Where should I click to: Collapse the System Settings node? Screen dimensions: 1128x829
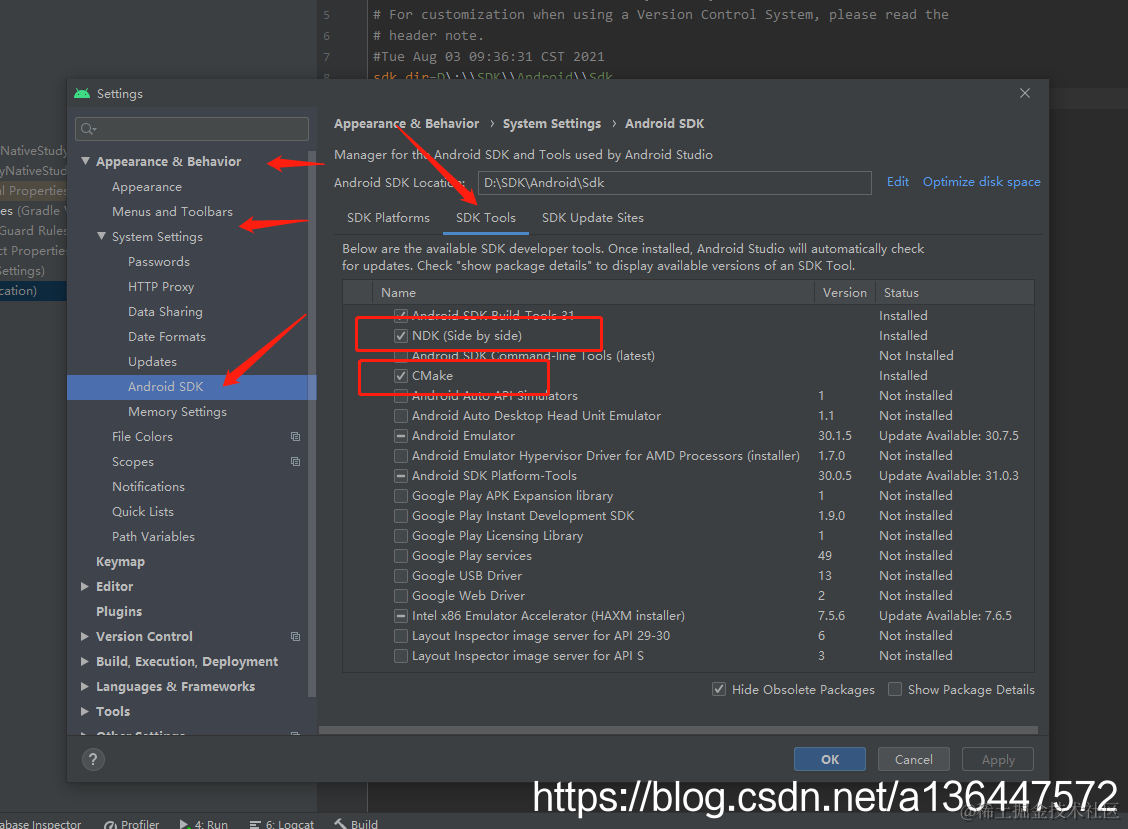[x=101, y=236]
